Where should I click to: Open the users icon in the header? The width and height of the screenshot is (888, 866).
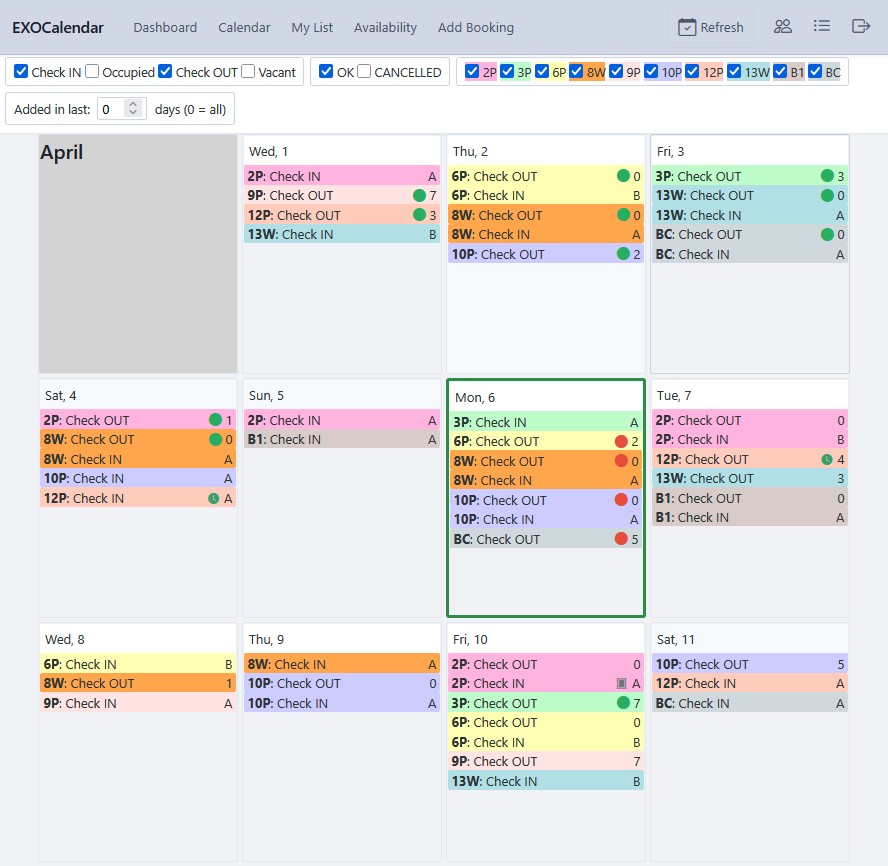782,27
